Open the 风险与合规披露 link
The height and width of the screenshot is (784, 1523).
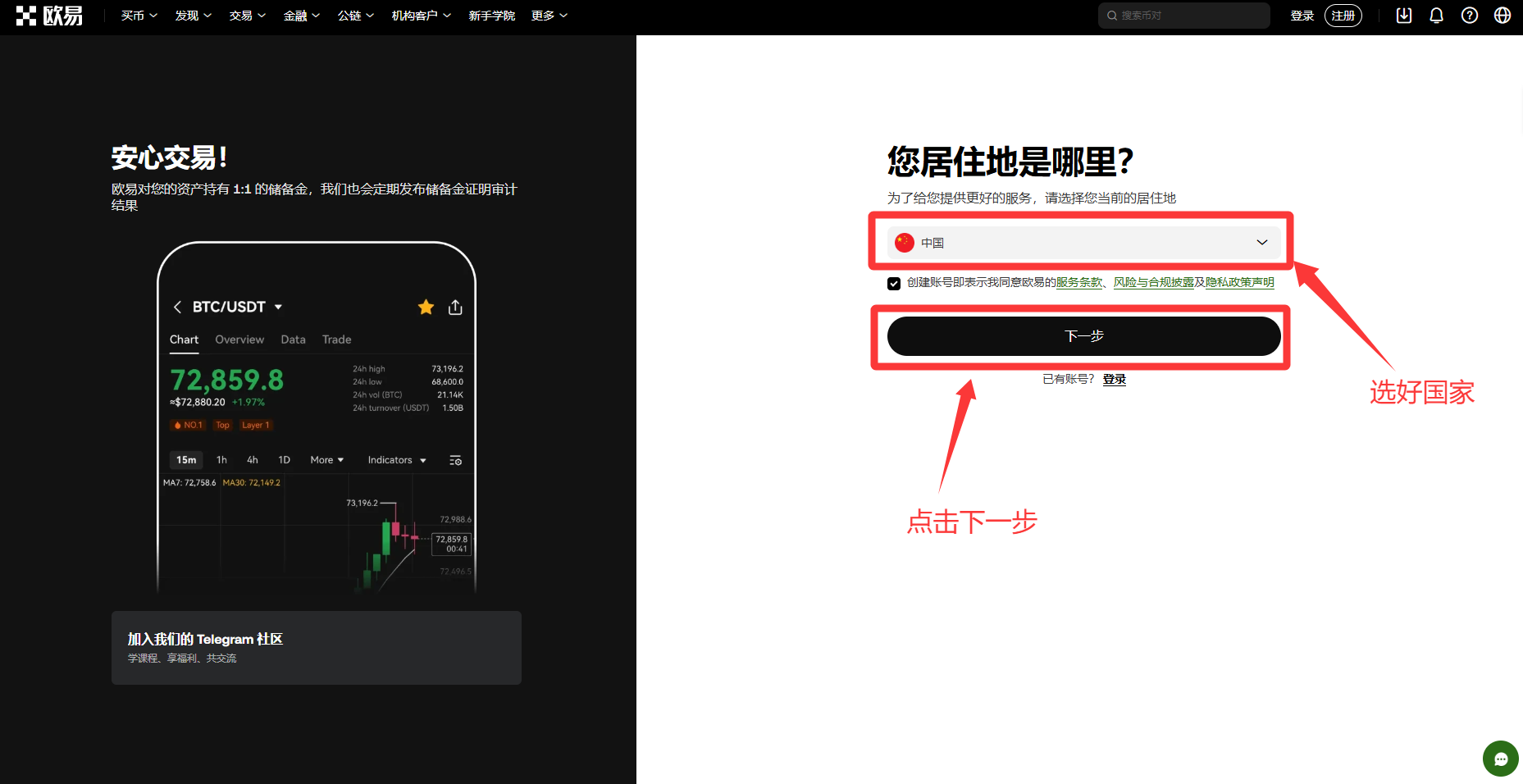coord(1154,283)
